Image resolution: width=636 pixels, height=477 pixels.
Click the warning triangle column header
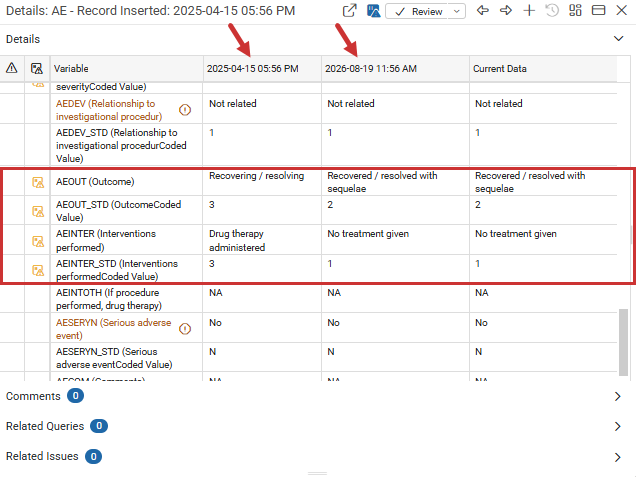[11, 68]
